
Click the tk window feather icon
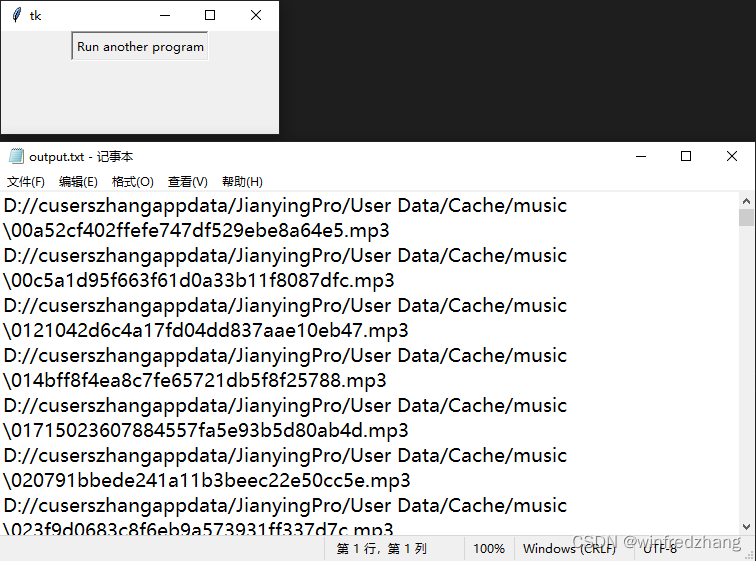[x=16, y=15]
